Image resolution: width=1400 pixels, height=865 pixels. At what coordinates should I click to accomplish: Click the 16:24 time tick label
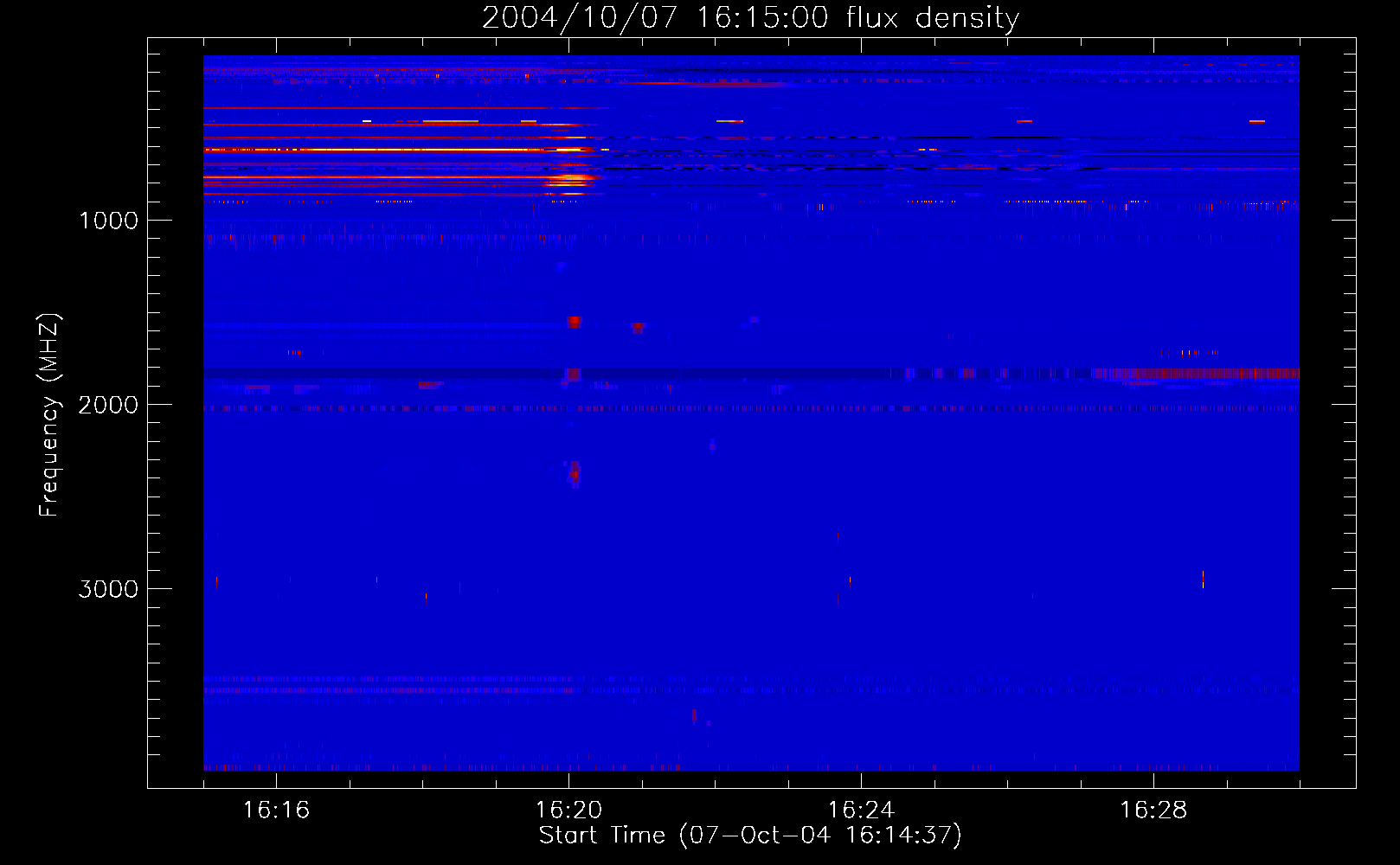click(861, 811)
